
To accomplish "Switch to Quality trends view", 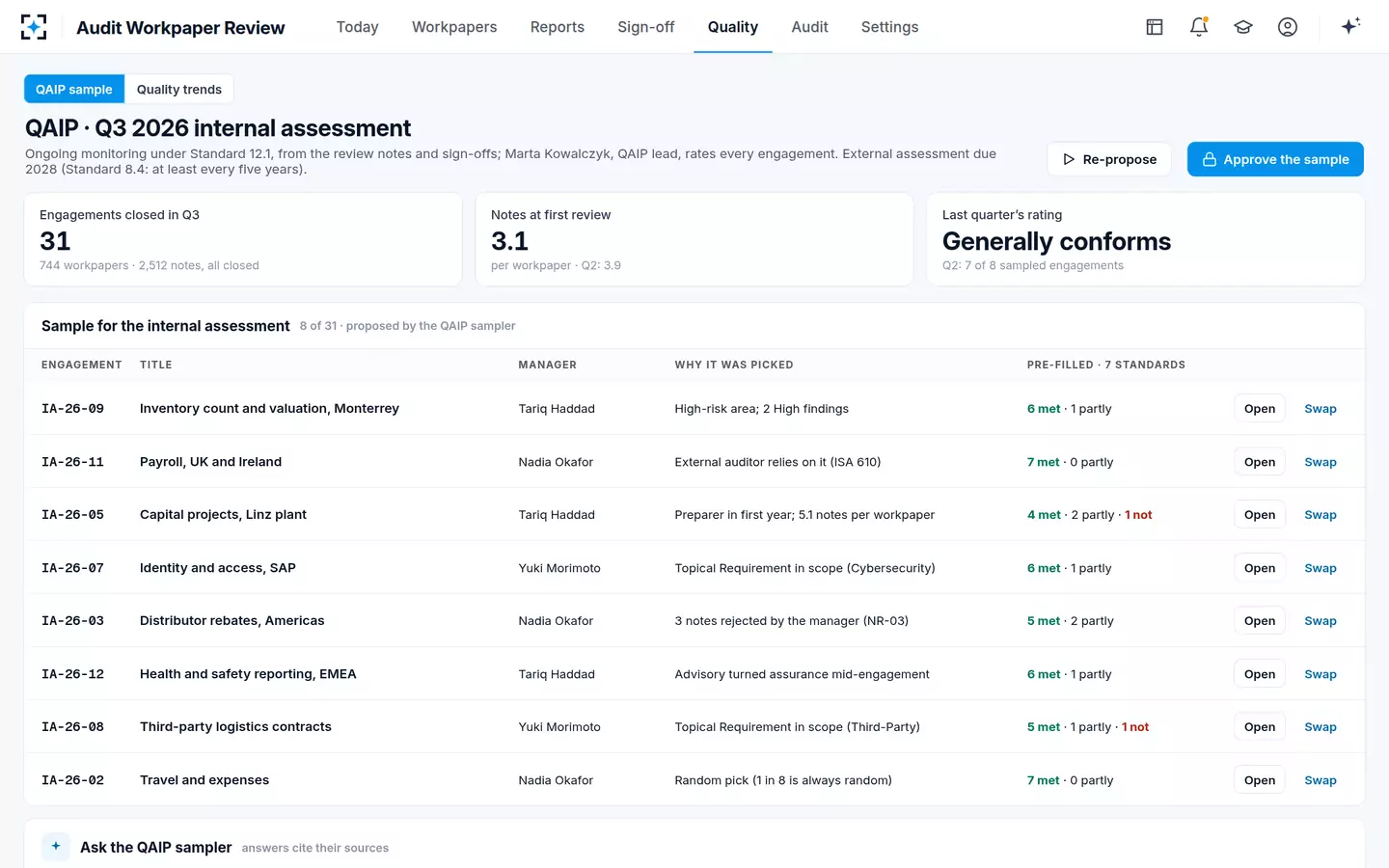I will 179,89.
